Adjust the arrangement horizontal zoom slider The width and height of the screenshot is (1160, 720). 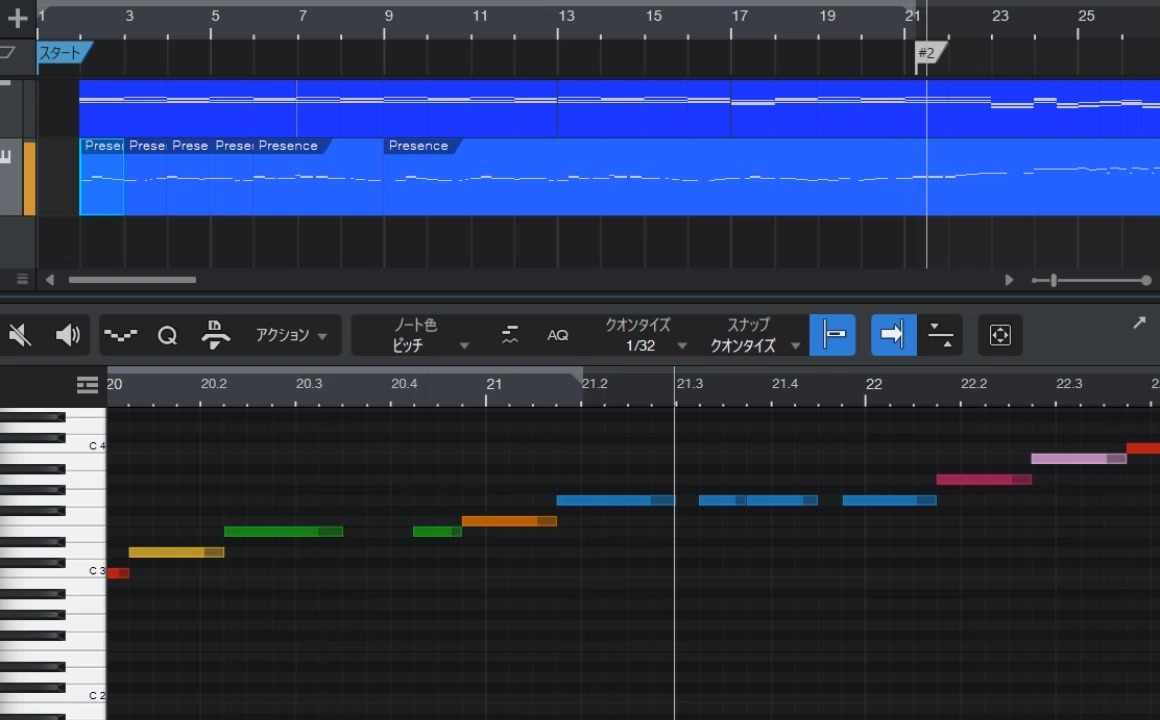click(1054, 280)
